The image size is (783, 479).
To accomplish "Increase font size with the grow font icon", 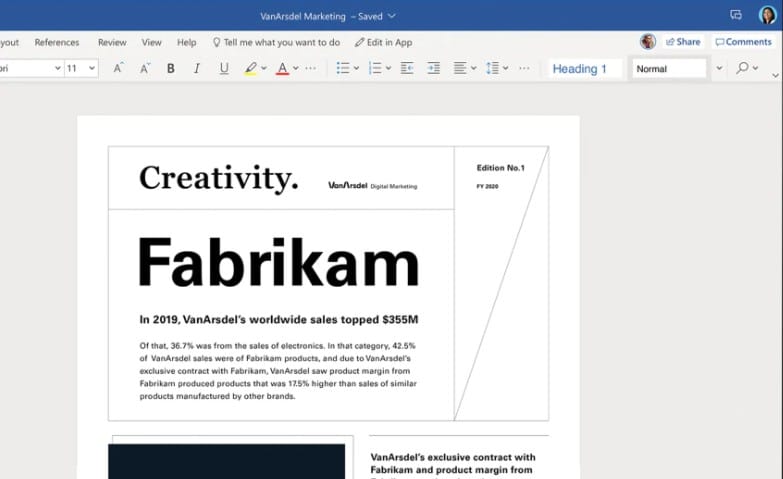I will pyautogui.click(x=118, y=68).
